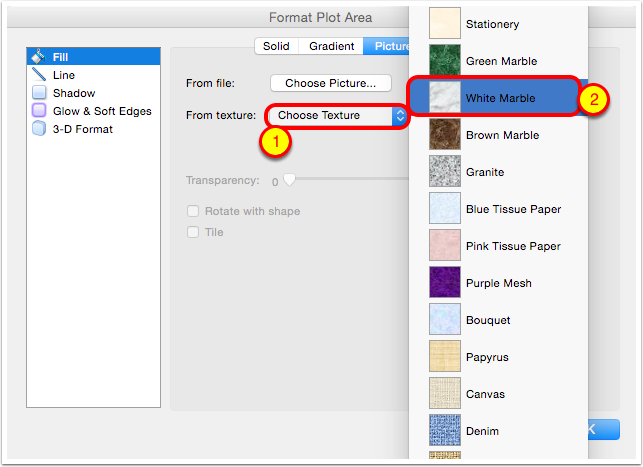Select the Papyrus texture option
This screenshot has height=467, width=643.
pyautogui.click(x=488, y=357)
